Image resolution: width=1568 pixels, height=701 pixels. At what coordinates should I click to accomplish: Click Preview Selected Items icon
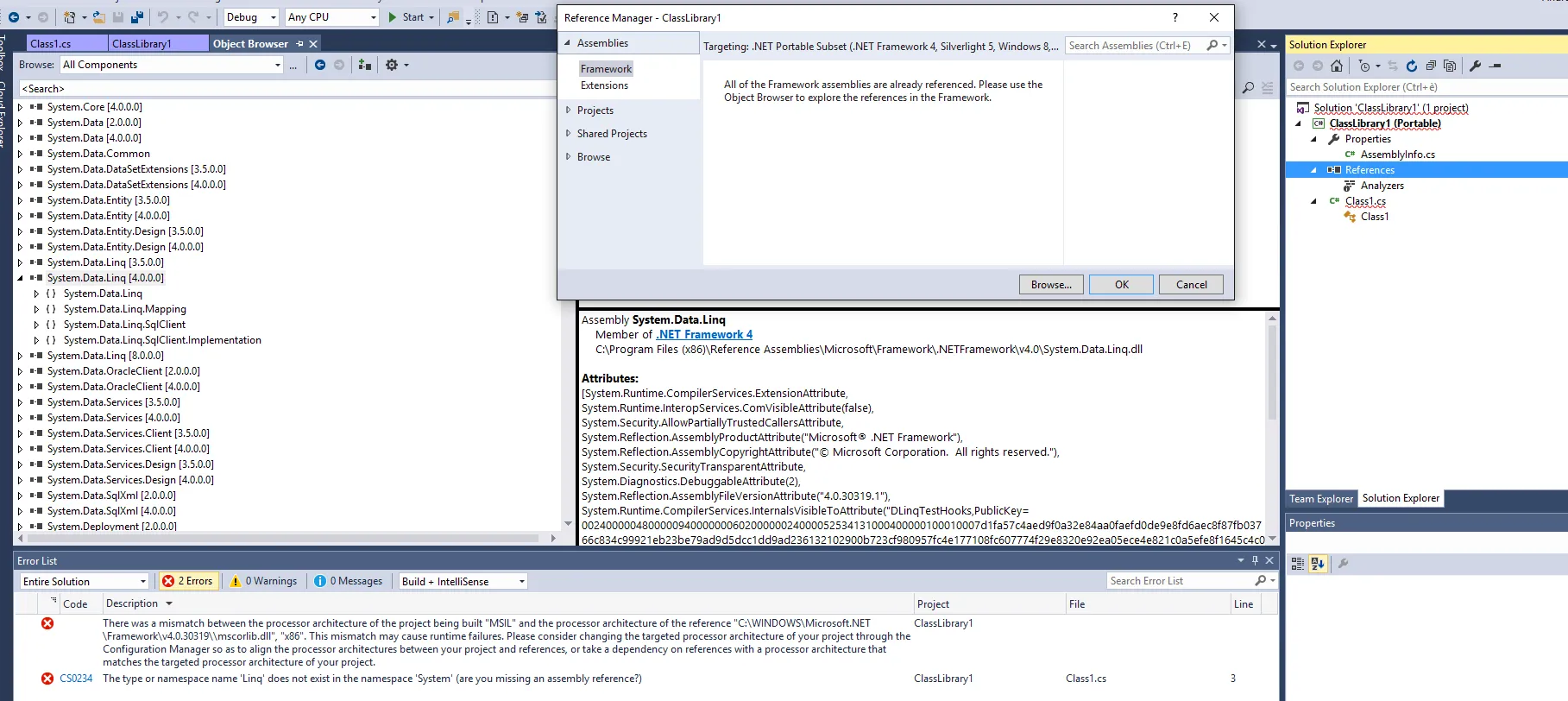1496,66
